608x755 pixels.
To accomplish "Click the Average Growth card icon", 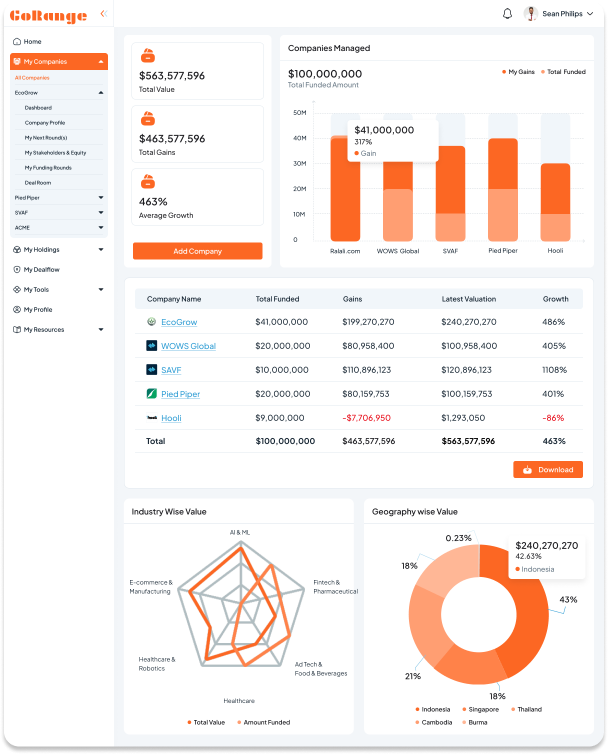I will [148, 182].
